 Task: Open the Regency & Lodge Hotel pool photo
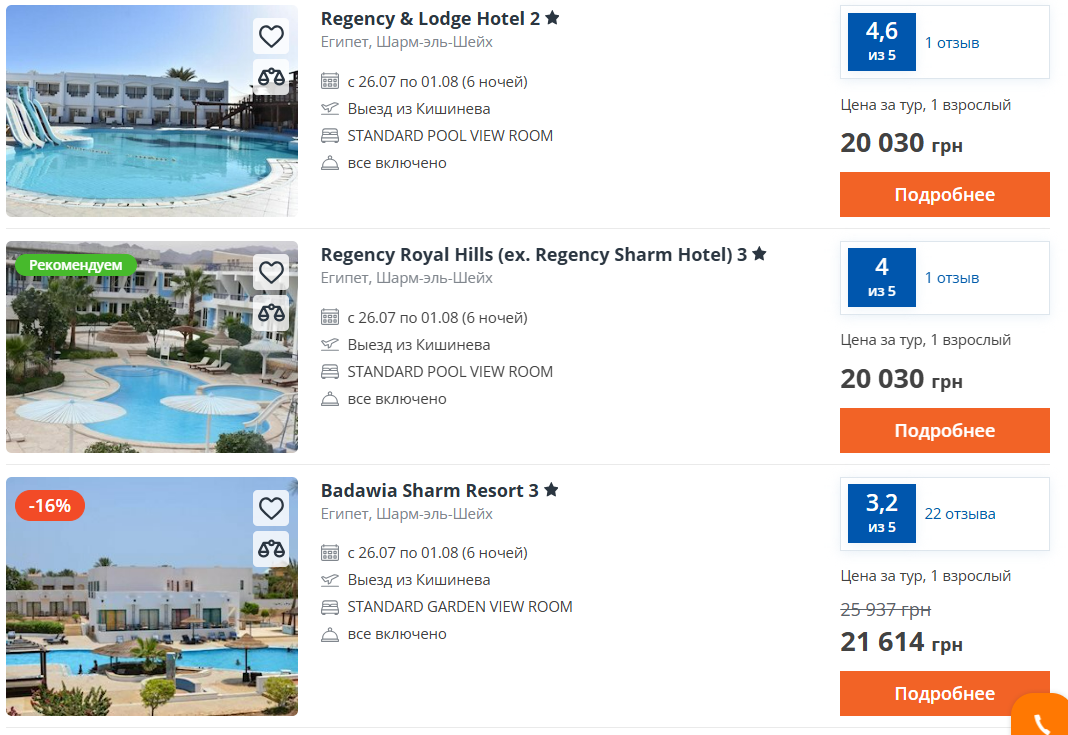point(152,110)
